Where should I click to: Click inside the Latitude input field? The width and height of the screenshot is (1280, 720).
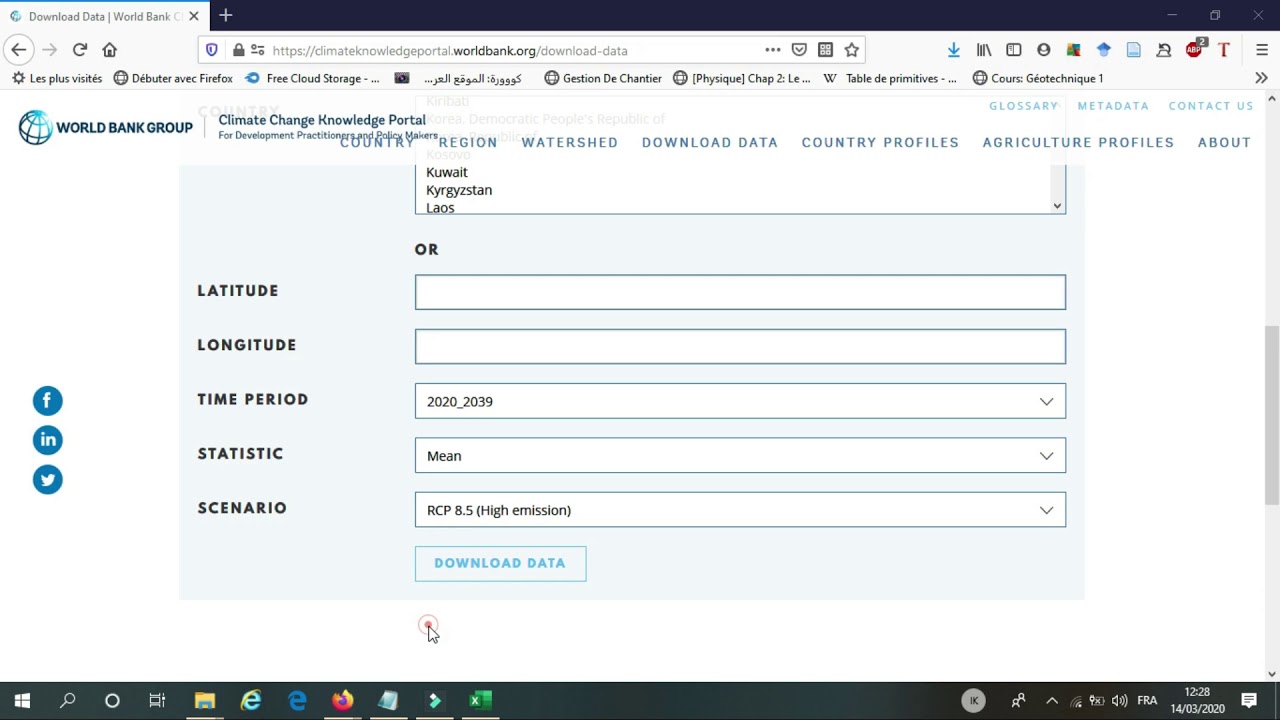pyautogui.click(x=740, y=292)
